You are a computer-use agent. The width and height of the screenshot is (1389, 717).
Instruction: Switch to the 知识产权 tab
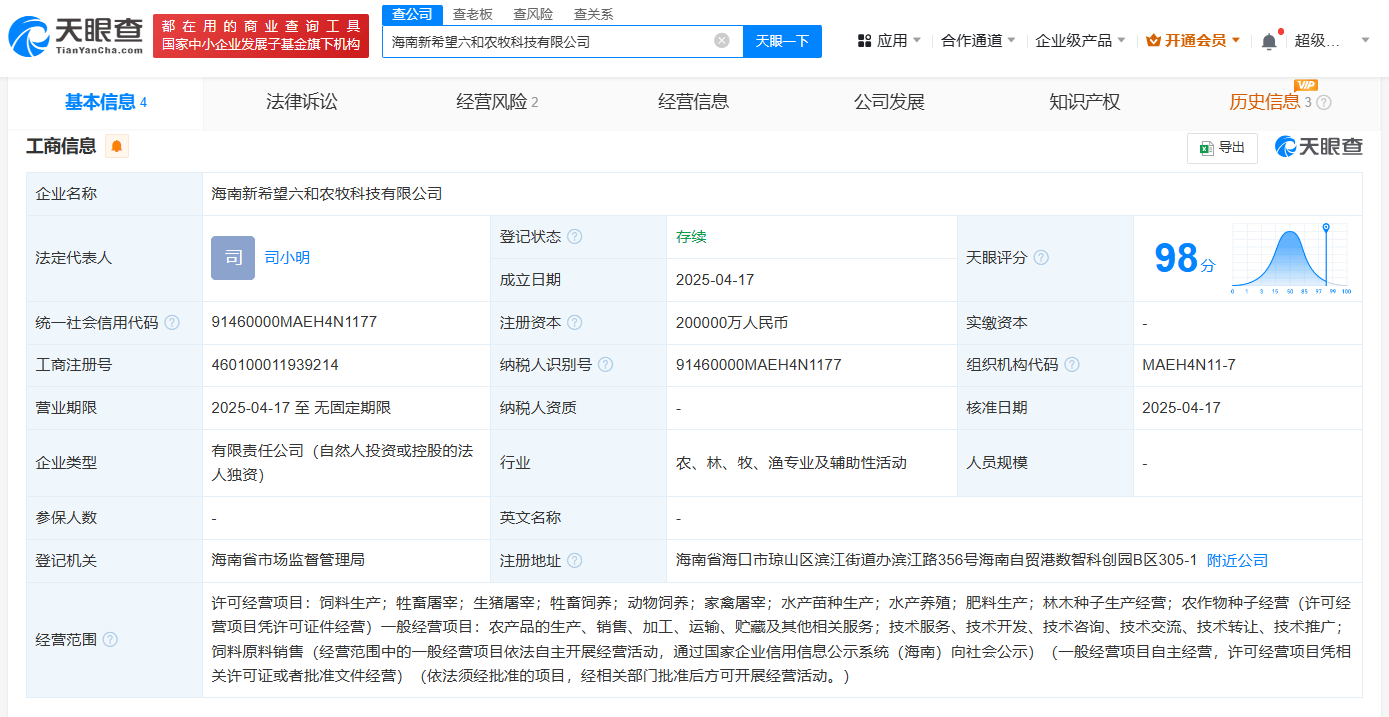click(1085, 102)
